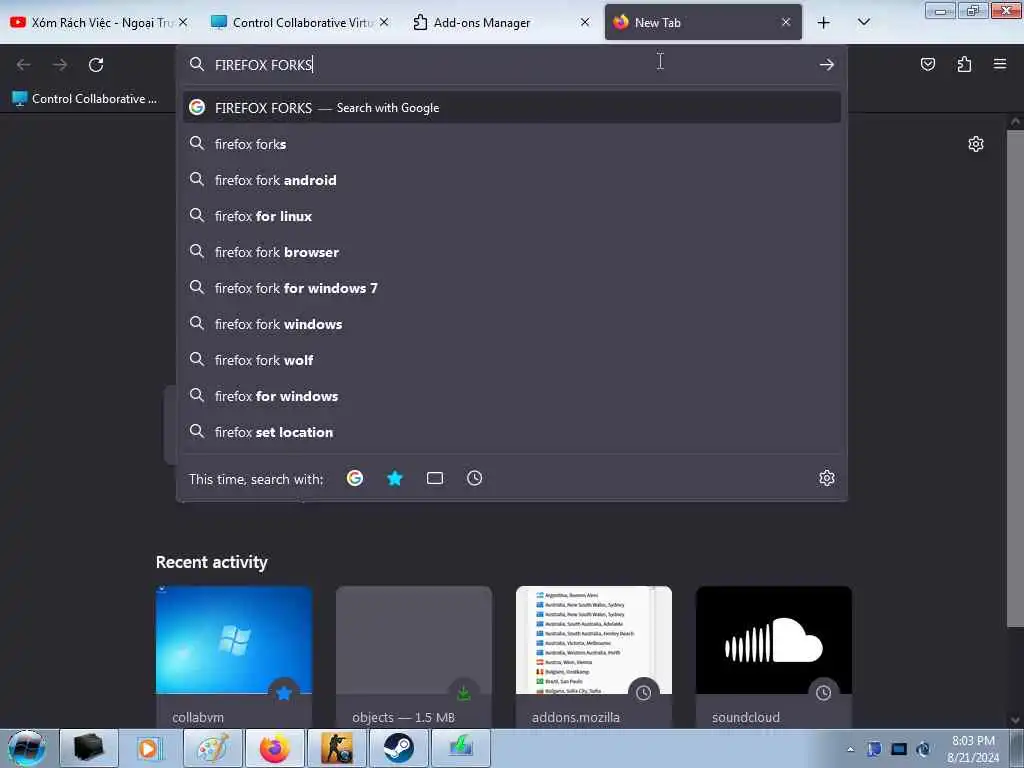Pick suggestion firefox fork browser
Screen dimensions: 1024x768
pyautogui.click(x=512, y=251)
